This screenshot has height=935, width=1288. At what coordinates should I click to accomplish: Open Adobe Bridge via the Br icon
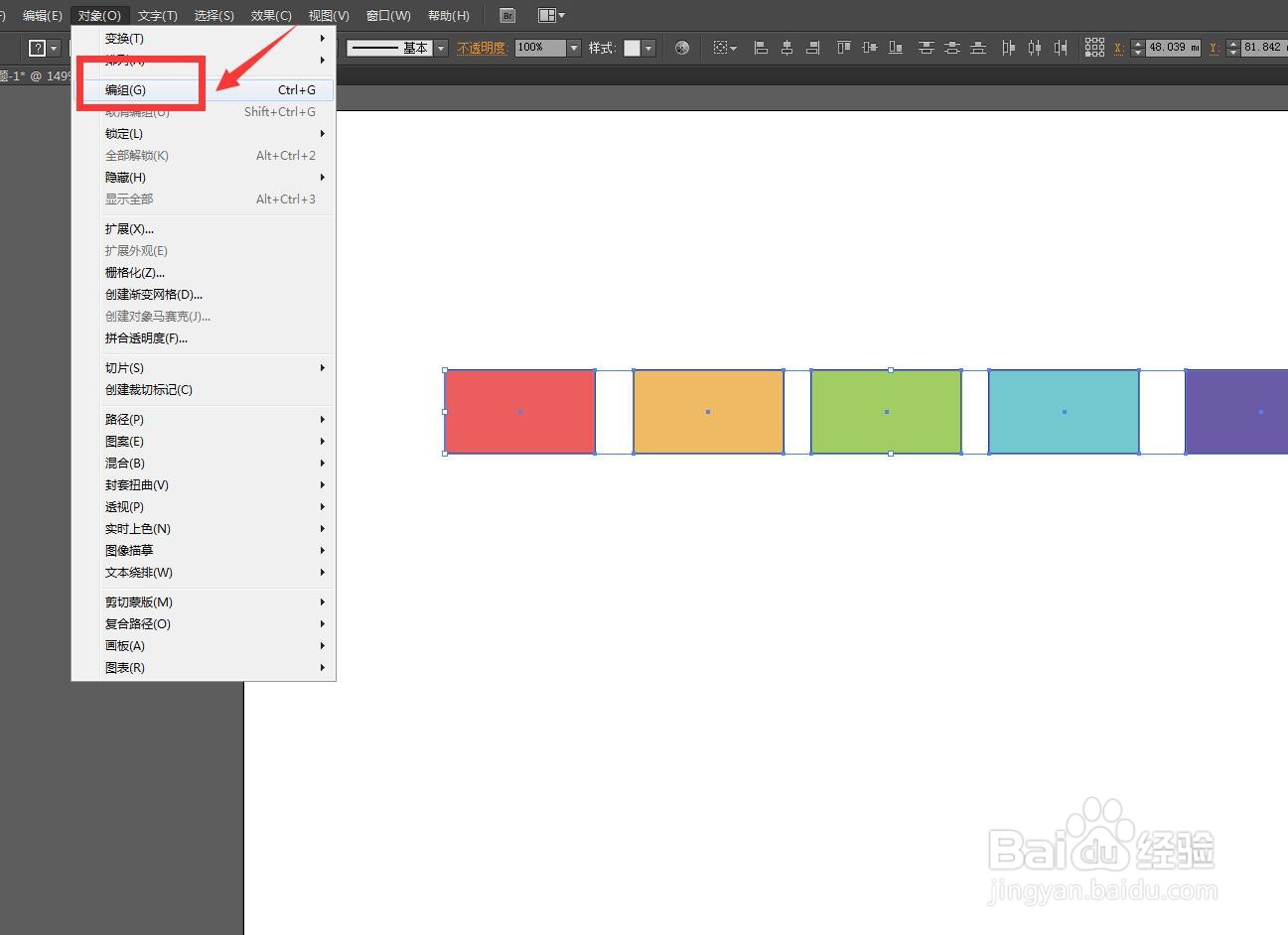[x=507, y=16]
